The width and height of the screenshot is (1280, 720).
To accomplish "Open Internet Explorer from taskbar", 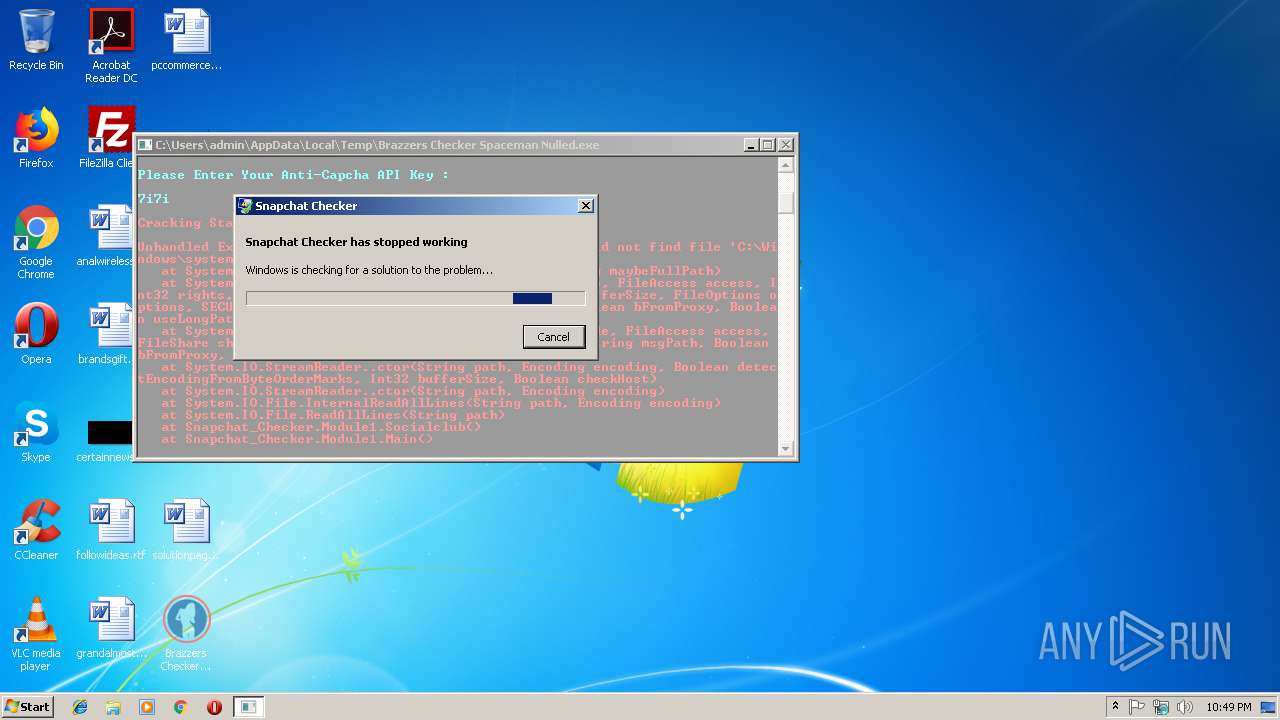I will coord(80,707).
